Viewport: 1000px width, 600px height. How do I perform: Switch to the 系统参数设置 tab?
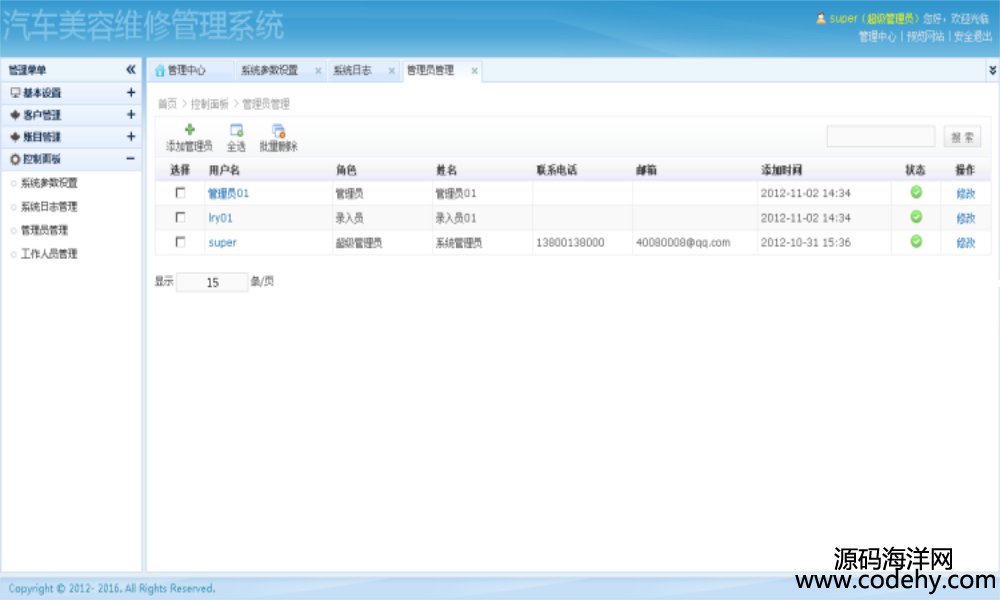[269, 71]
